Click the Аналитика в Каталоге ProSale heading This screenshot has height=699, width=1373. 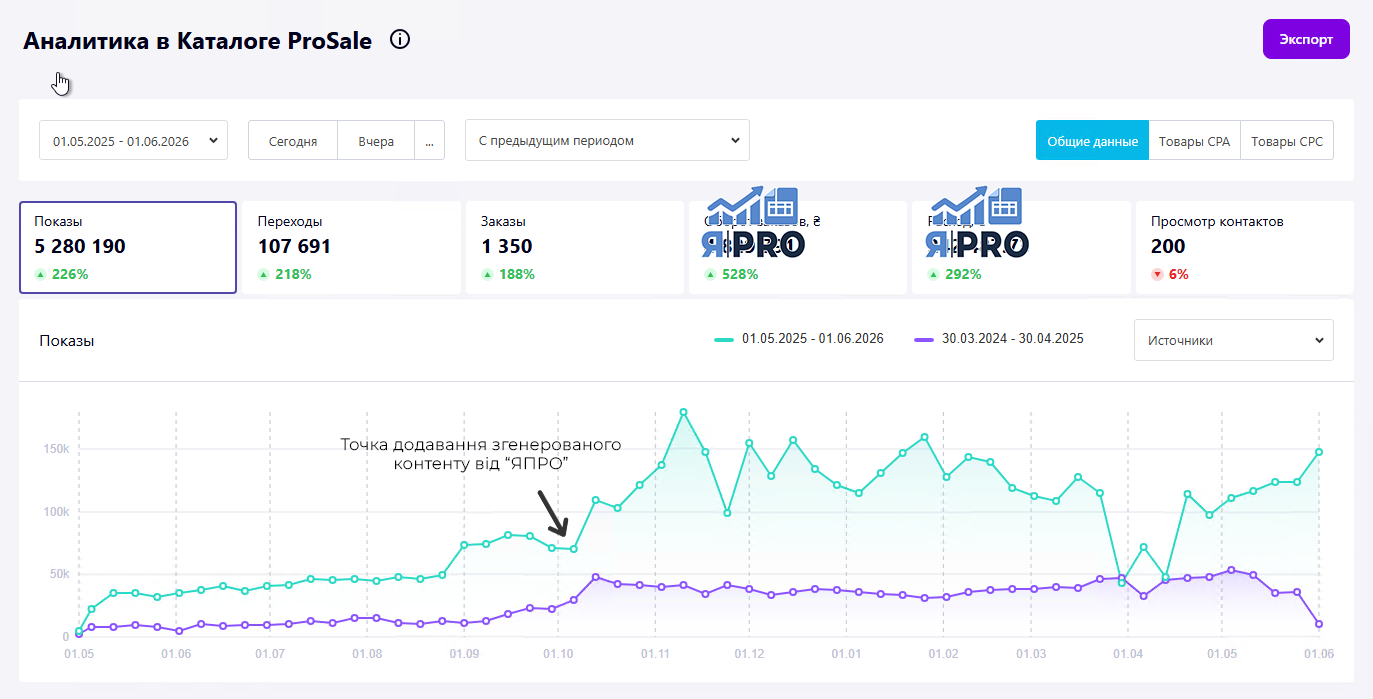click(x=197, y=41)
